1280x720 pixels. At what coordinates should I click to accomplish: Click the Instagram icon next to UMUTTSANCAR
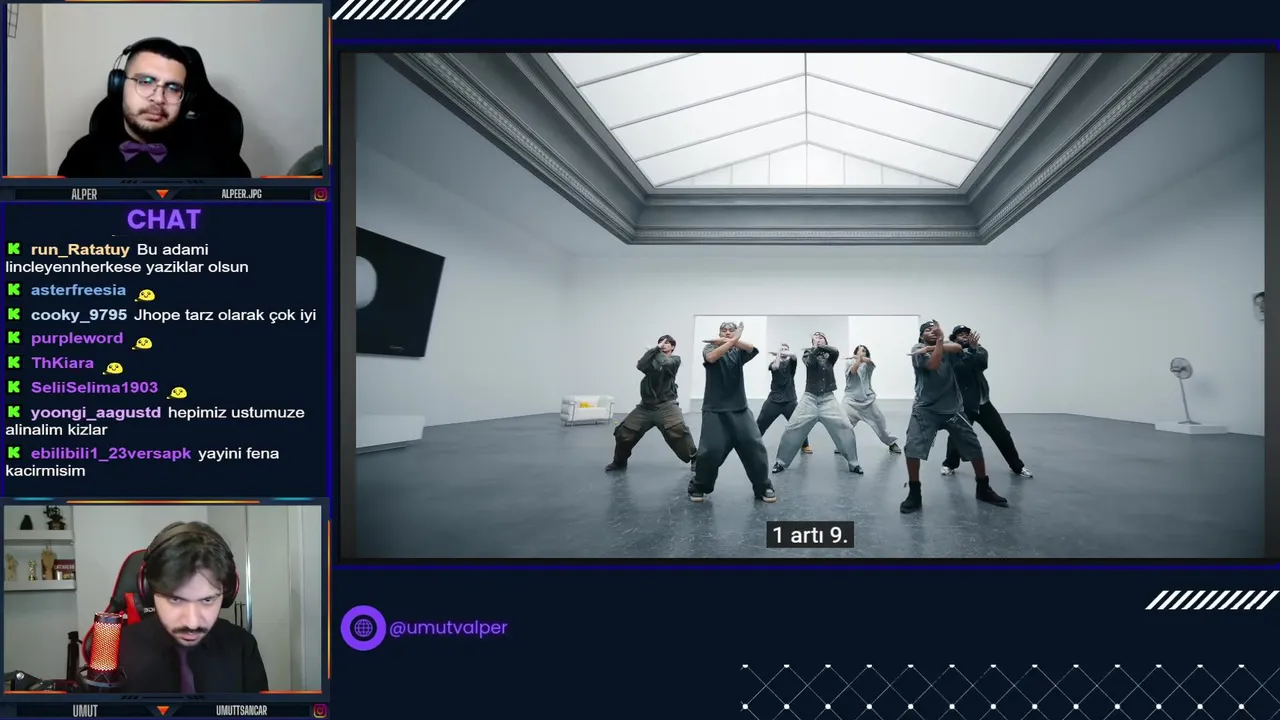320,710
